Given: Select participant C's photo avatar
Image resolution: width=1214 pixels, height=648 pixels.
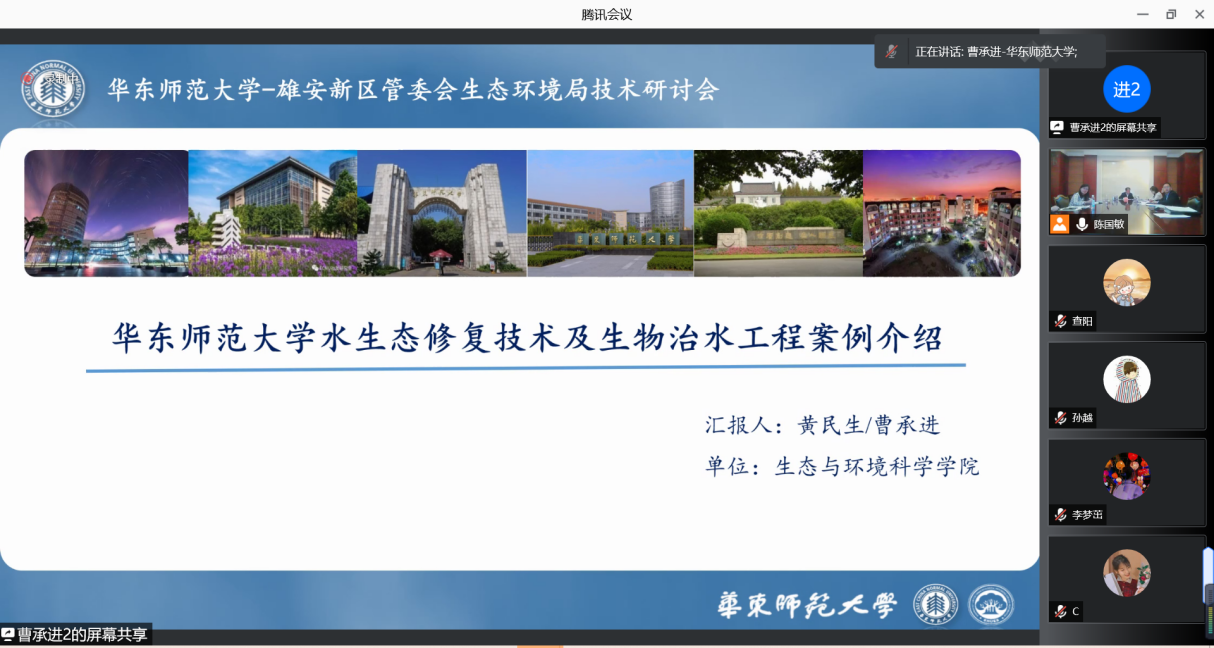Looking at the screenshot, I should (x=1127, y=573).
